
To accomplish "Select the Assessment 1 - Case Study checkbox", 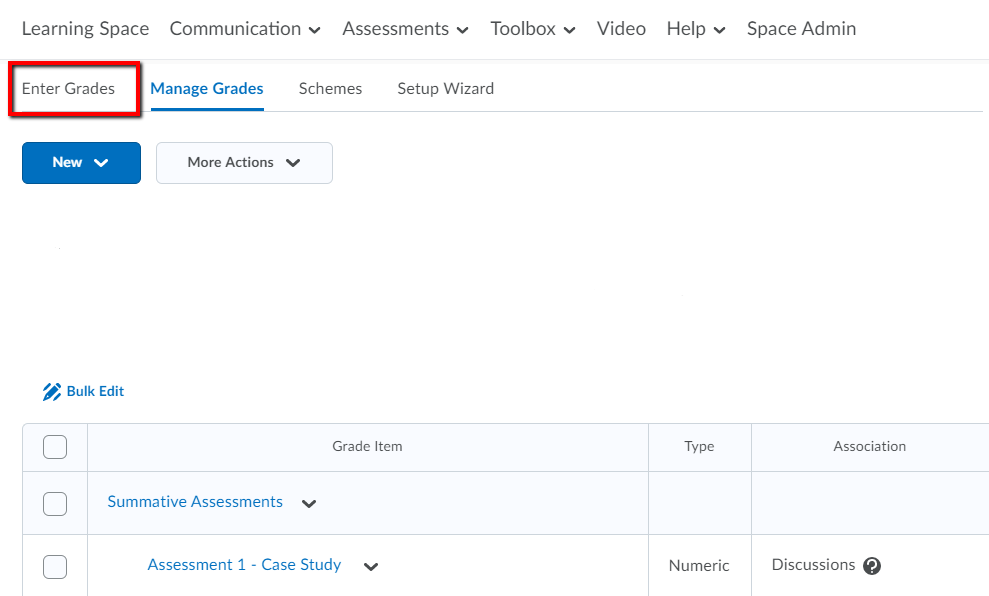I will pos(55,566).
